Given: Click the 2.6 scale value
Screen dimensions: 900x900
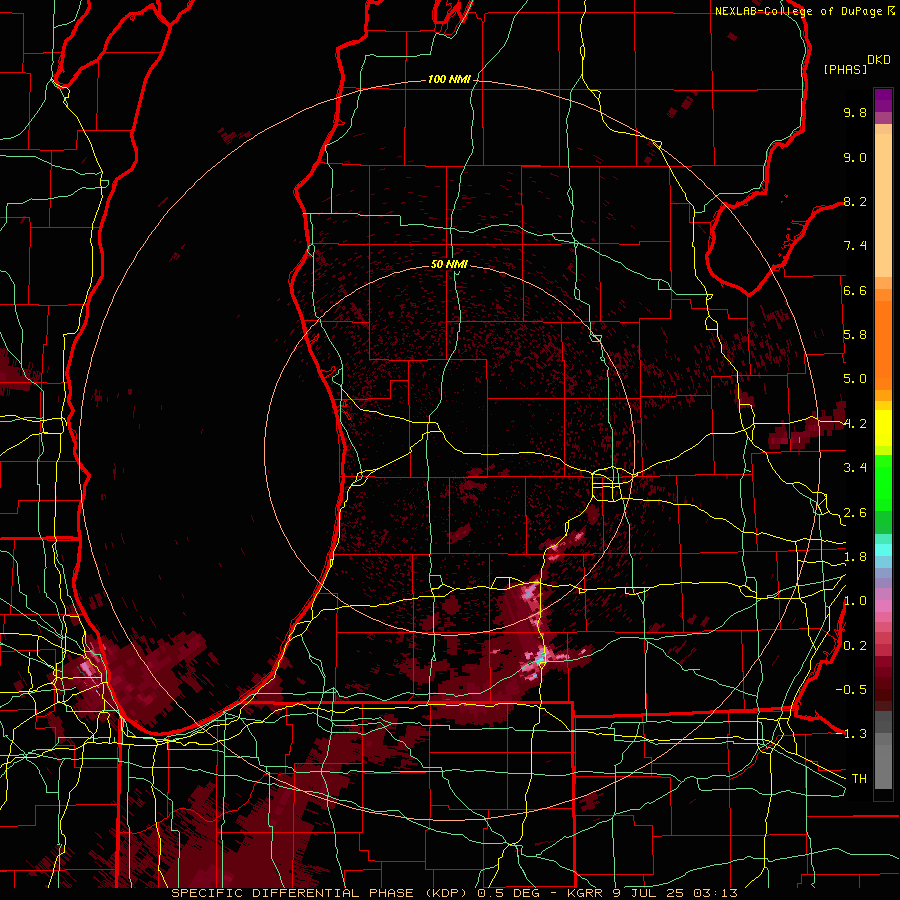Looking at the screenshot, I should click(x=855, y=512).
